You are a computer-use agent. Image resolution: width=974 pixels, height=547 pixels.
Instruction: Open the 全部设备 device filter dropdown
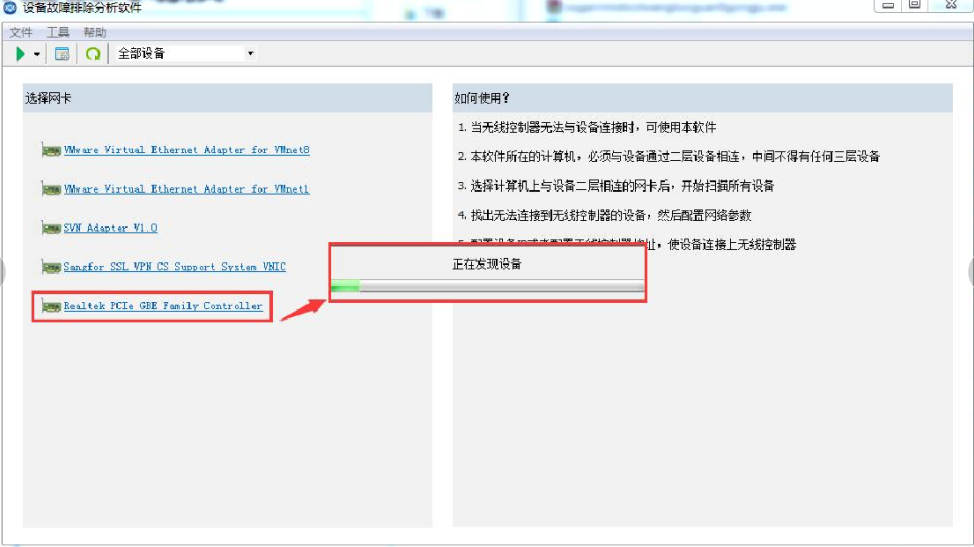click(x=185, y=53)
